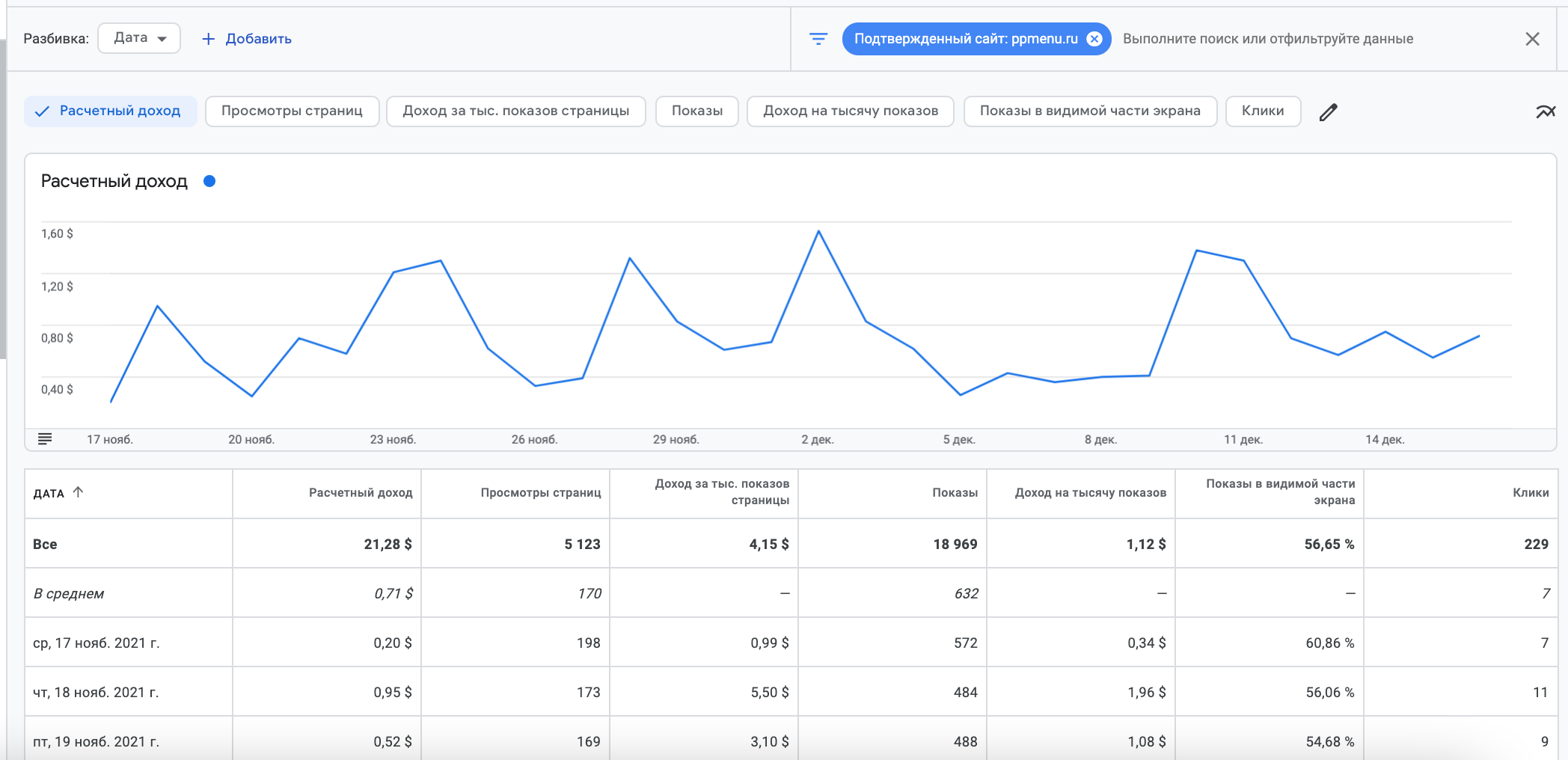Deselect the Расчетный доход metric chip
1568x760 pixels.
point(111,111)
